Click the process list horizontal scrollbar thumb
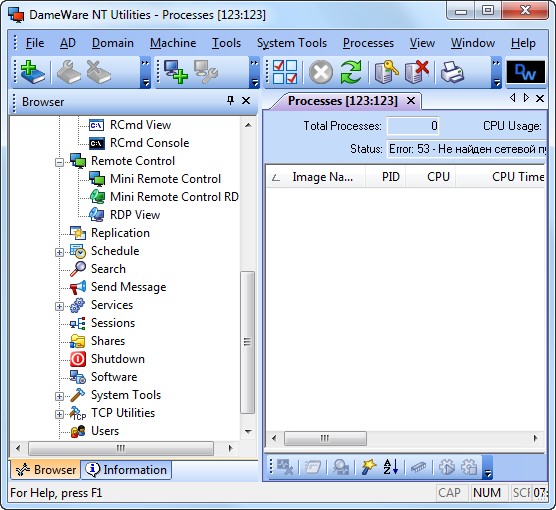Screen dimensions: 556x510 click(325, 438)
